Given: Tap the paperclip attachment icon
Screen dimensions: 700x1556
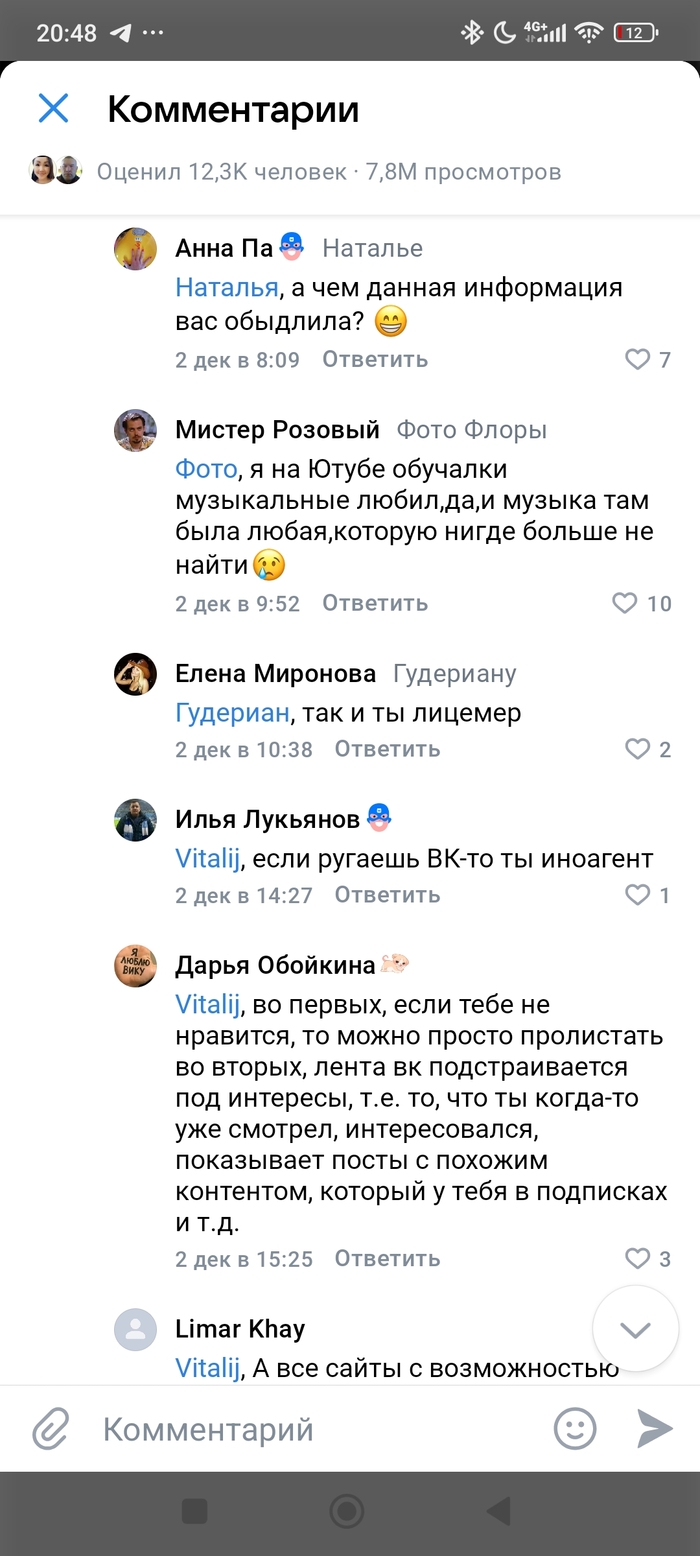Looking at the screenshot, I should (50, 1429).
